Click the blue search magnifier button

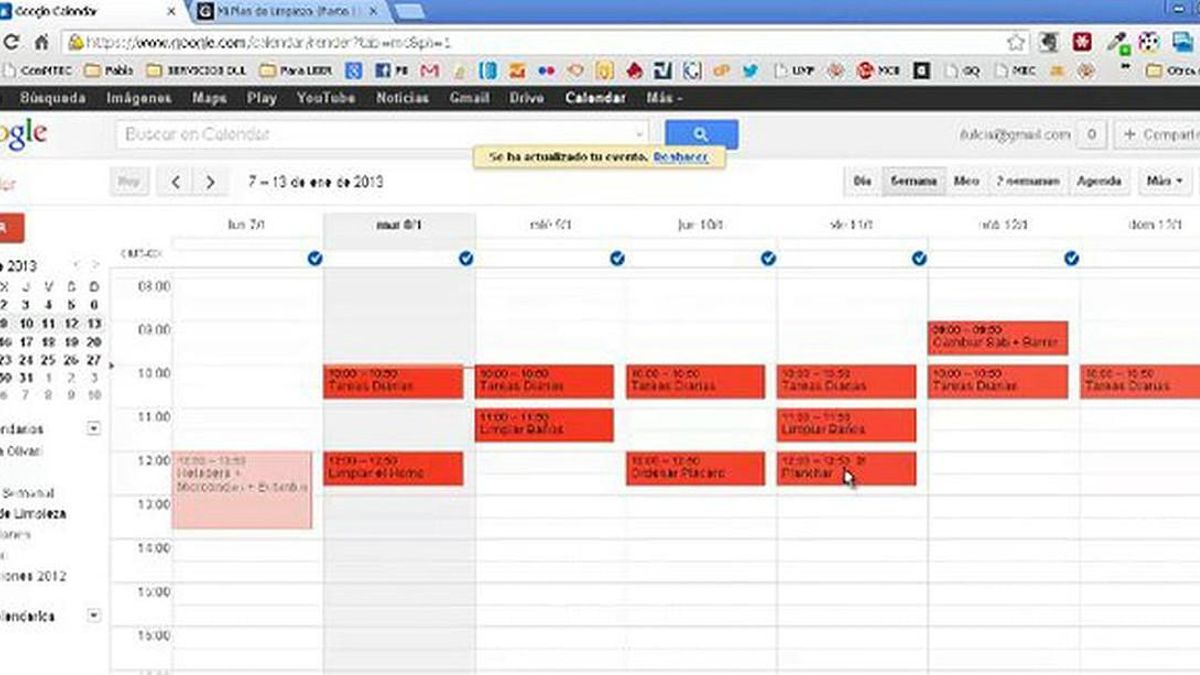tap(701, 134)
